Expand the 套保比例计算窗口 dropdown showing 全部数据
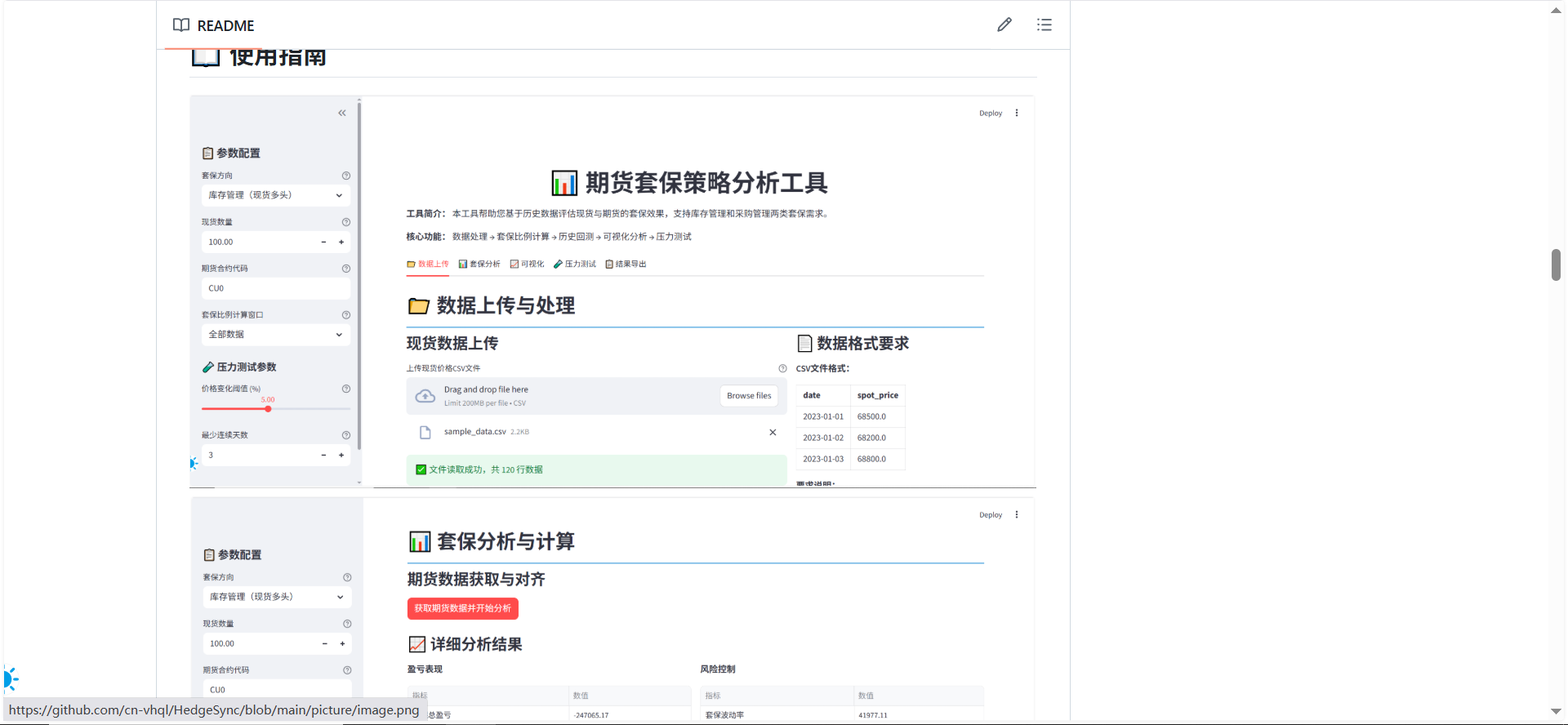 point(275,335)
